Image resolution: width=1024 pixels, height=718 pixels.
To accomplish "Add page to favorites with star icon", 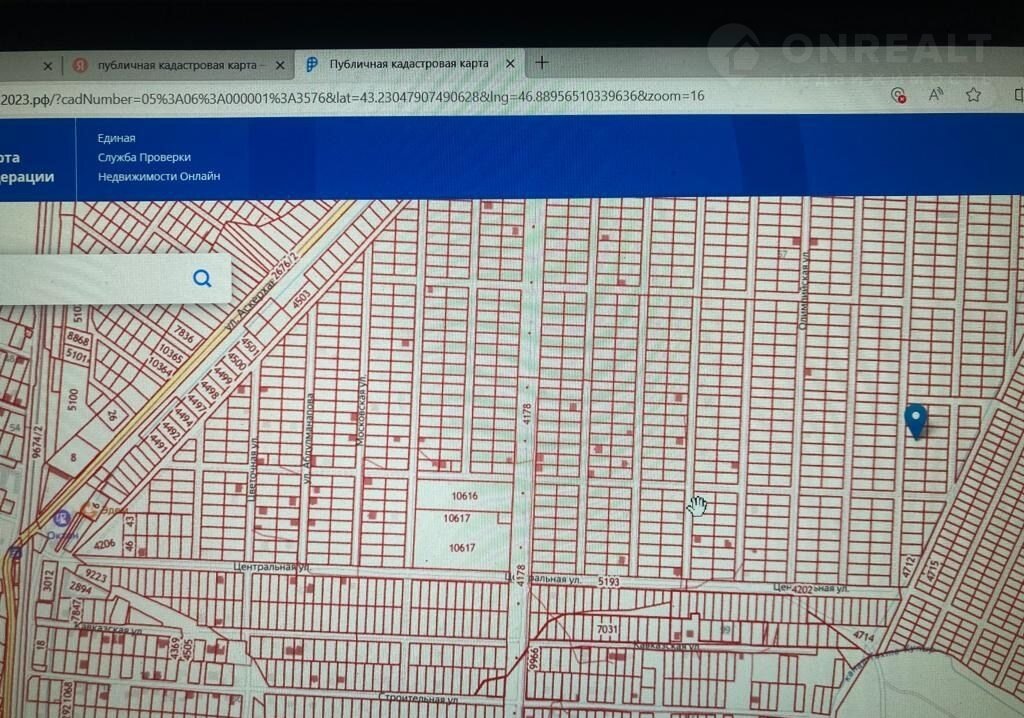I will [973, 95].
